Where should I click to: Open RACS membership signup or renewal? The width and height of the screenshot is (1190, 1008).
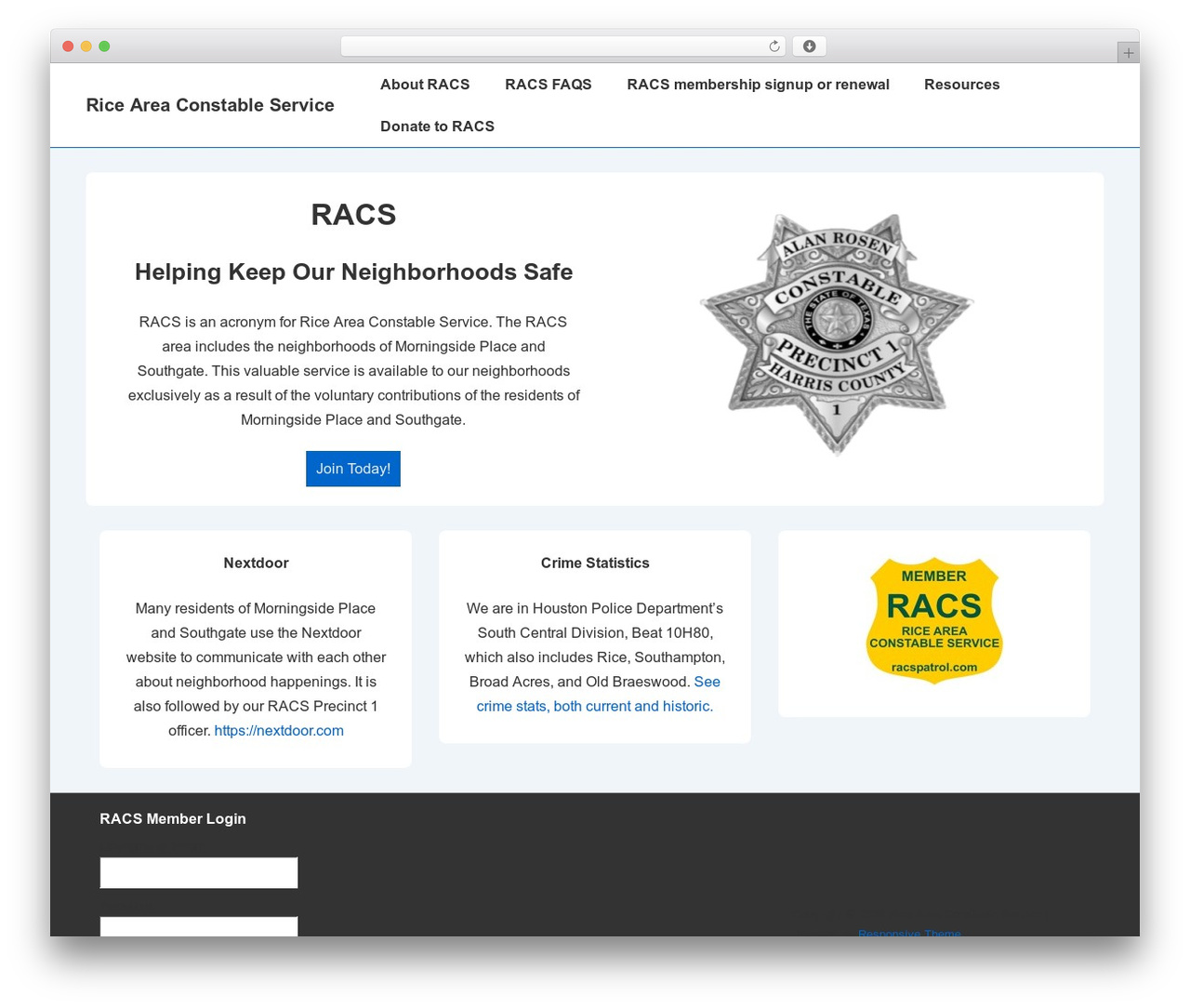[x=758, y=85]
